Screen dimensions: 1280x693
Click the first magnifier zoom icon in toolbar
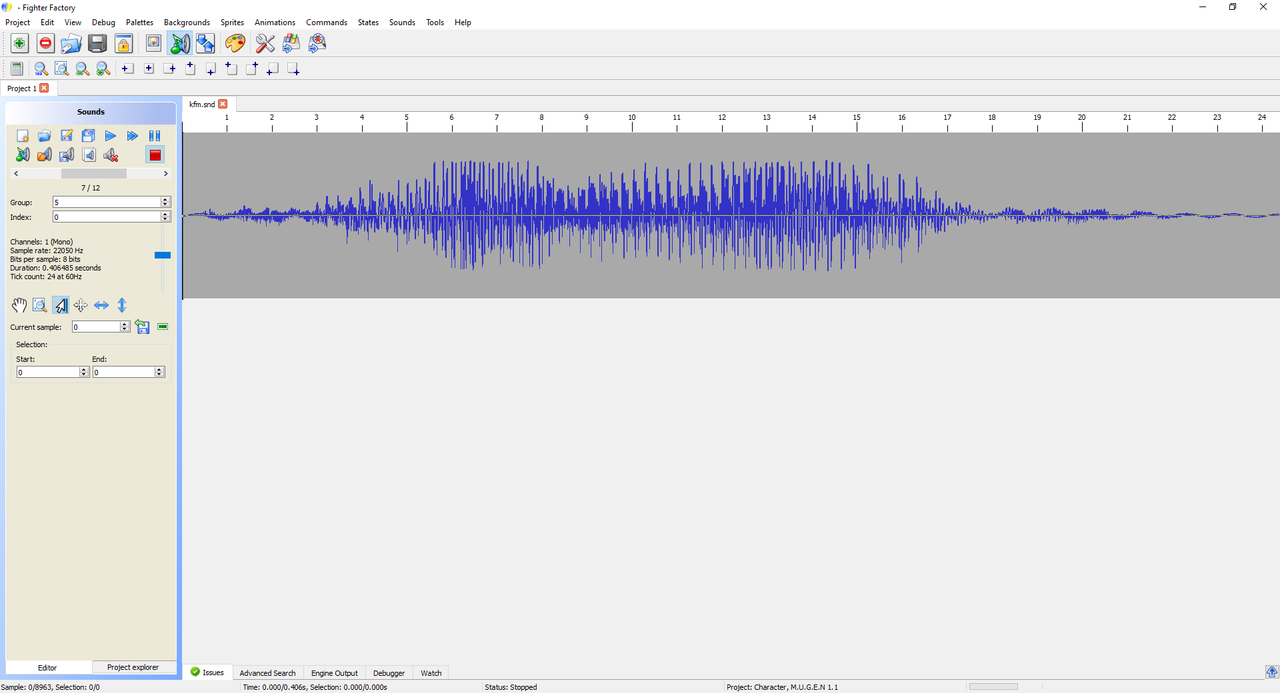pos(41,69)
